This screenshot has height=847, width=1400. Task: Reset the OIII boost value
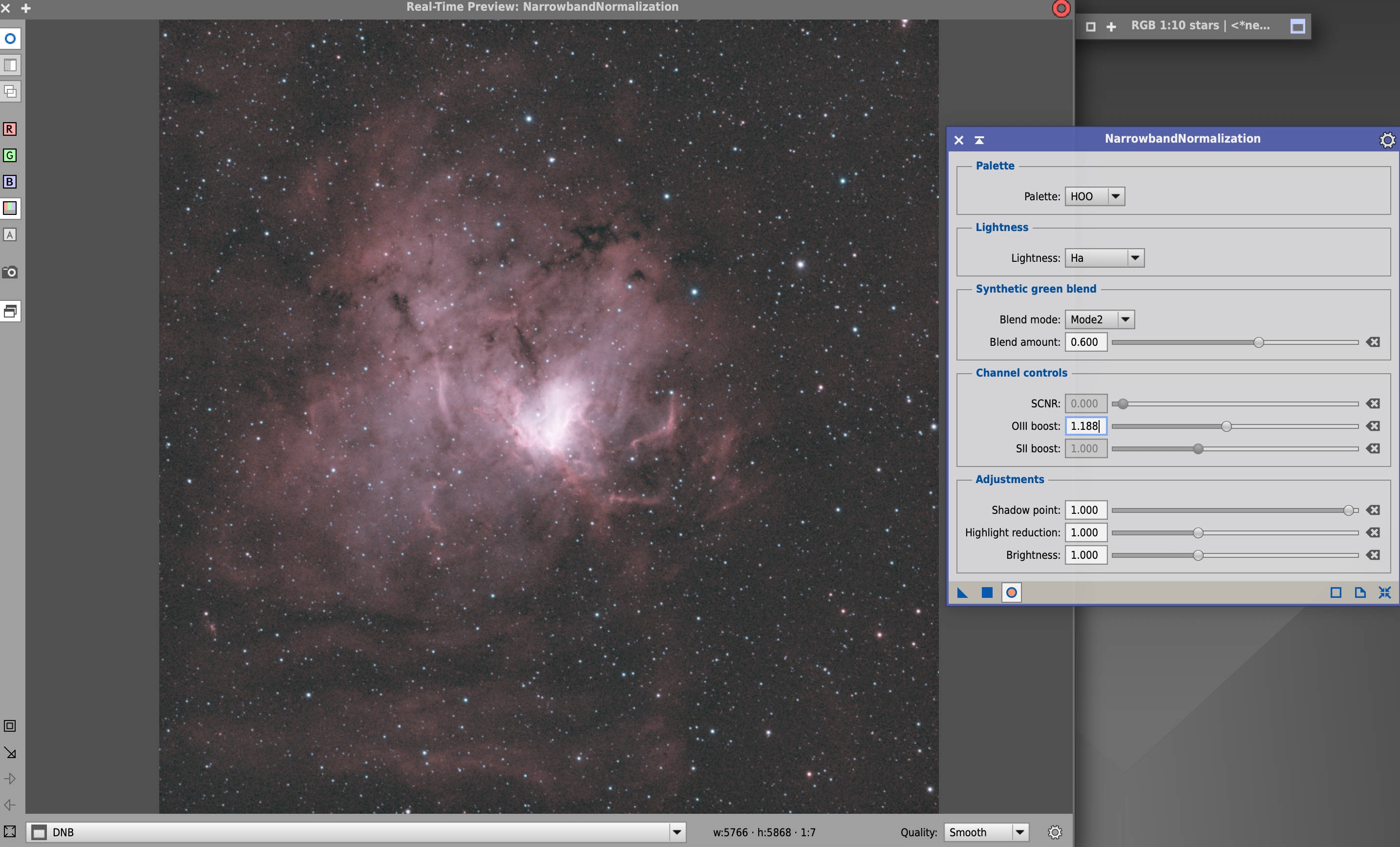tap(1373, 426)
